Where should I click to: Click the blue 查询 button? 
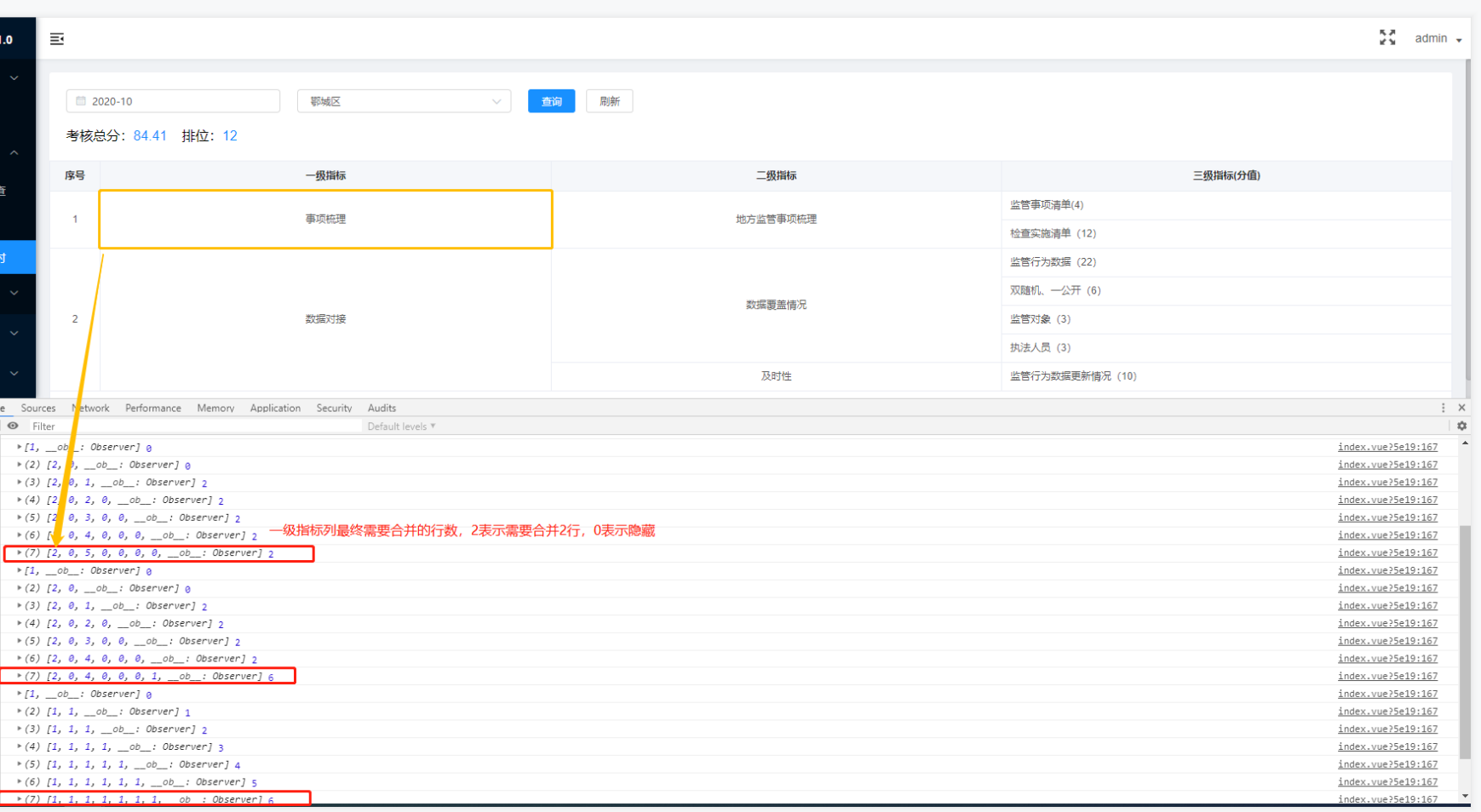[x=551, y=101]
